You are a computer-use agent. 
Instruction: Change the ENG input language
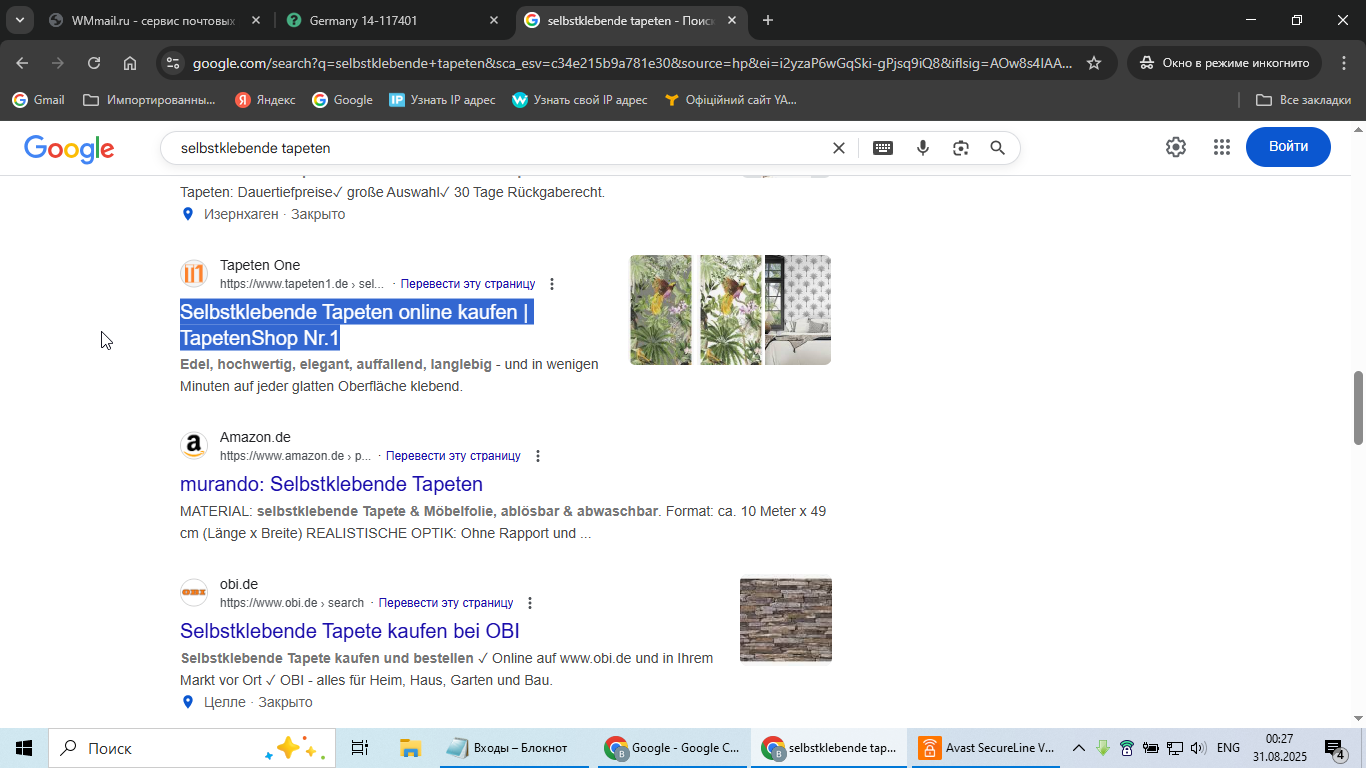click(1228, 748)
